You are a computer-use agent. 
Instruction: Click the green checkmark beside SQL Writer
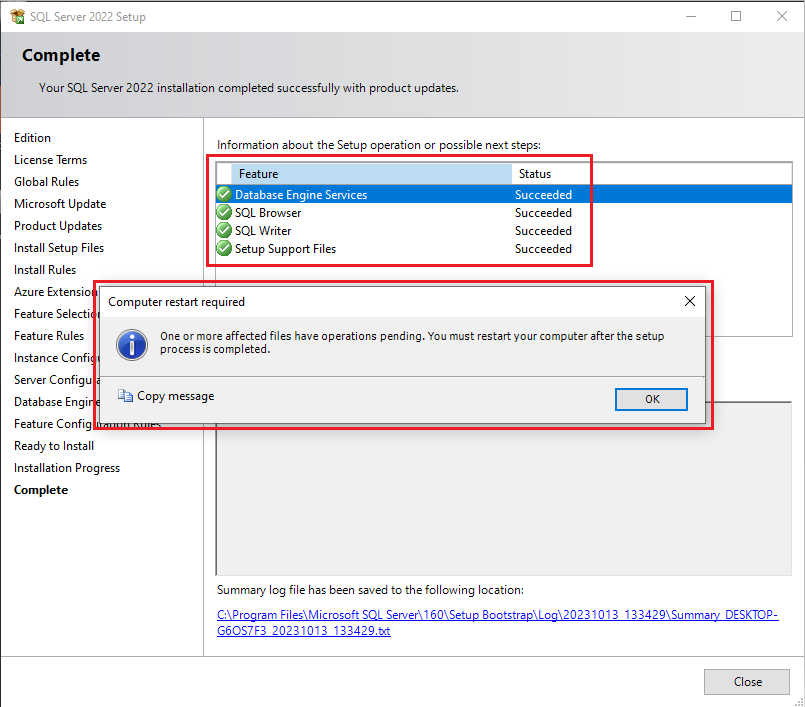[x=224, y=231]
